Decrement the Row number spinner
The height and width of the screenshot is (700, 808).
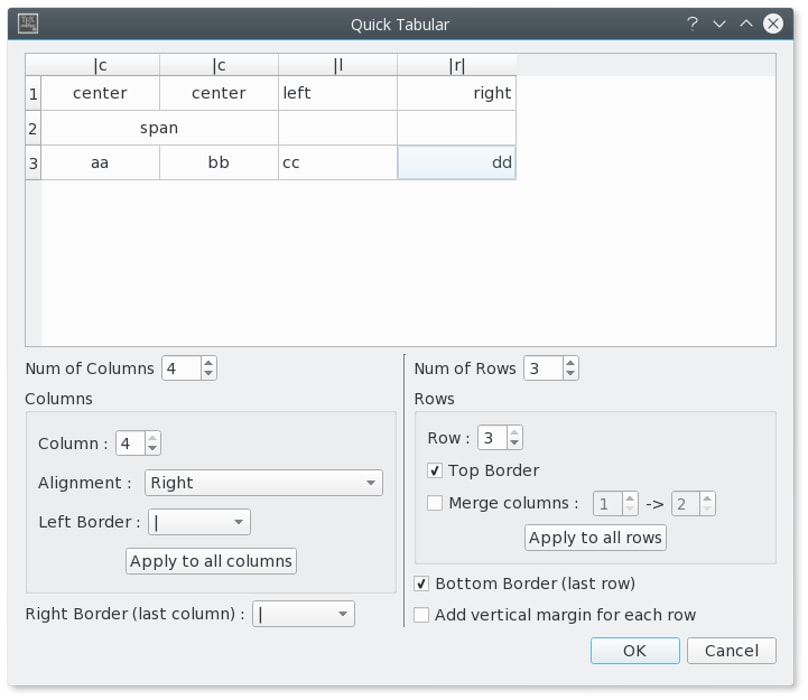click(x=514, y=443)
